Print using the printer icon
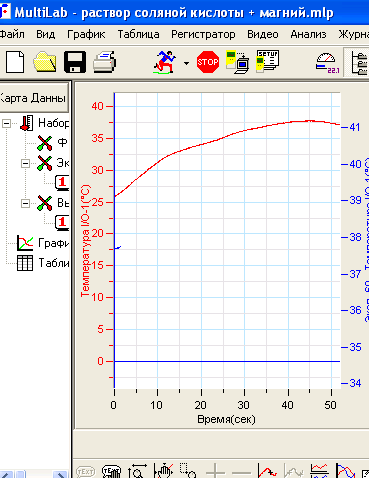The image size is (369, 478). [104, 62]
